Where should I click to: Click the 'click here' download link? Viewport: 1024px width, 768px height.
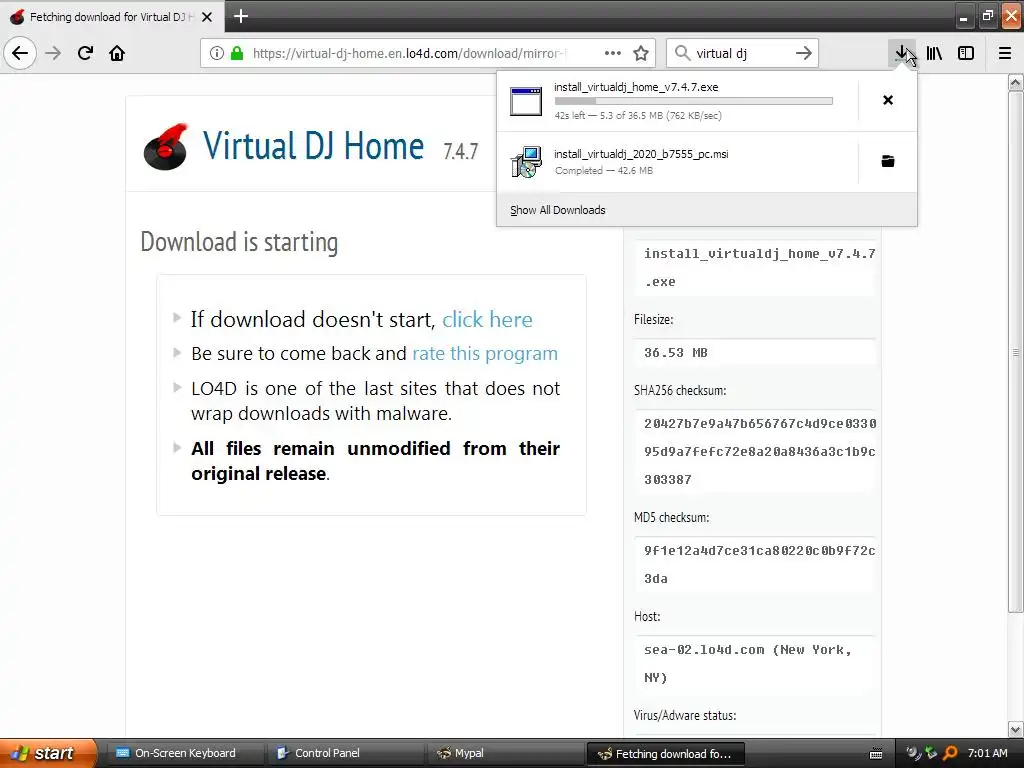coord(487,319)
